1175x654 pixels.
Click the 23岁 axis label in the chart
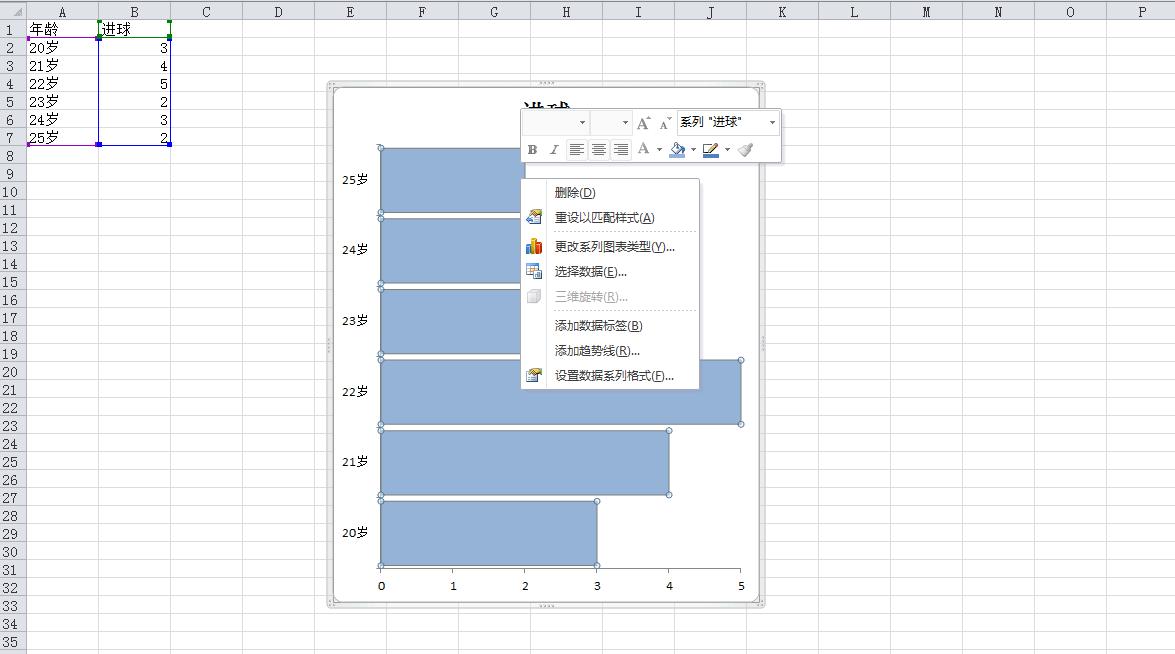[355, 321]
